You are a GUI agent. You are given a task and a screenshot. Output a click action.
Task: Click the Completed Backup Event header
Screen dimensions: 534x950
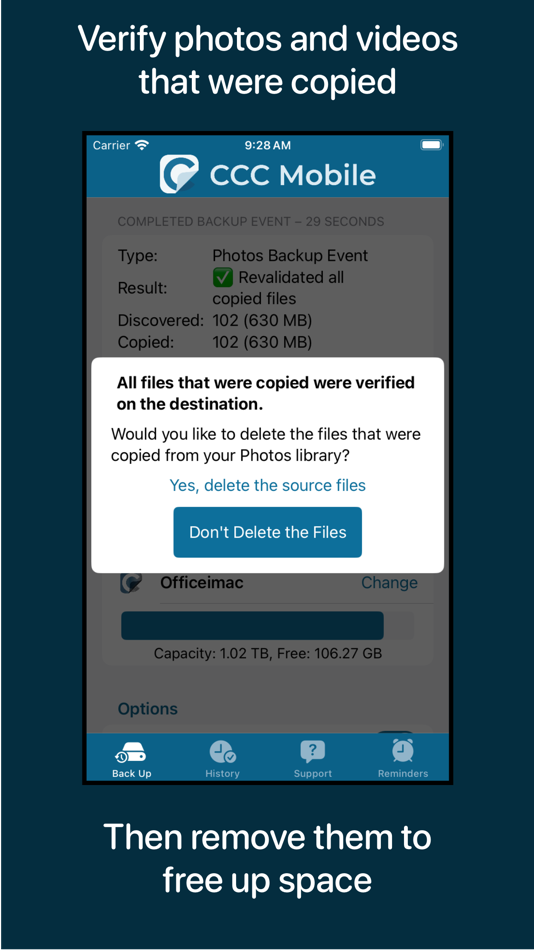pos(250,222)
